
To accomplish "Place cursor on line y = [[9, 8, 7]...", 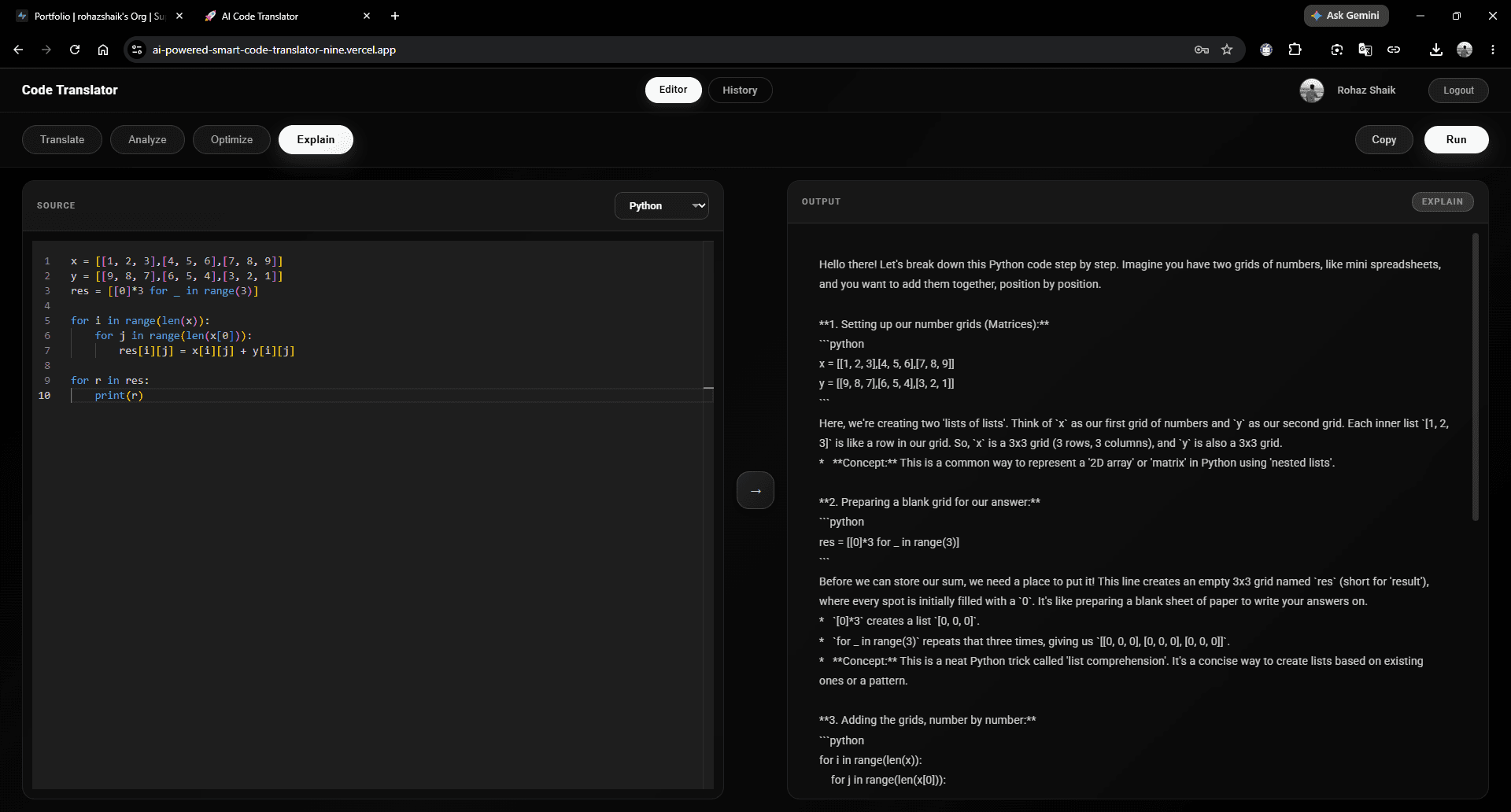I will (176, 275).
